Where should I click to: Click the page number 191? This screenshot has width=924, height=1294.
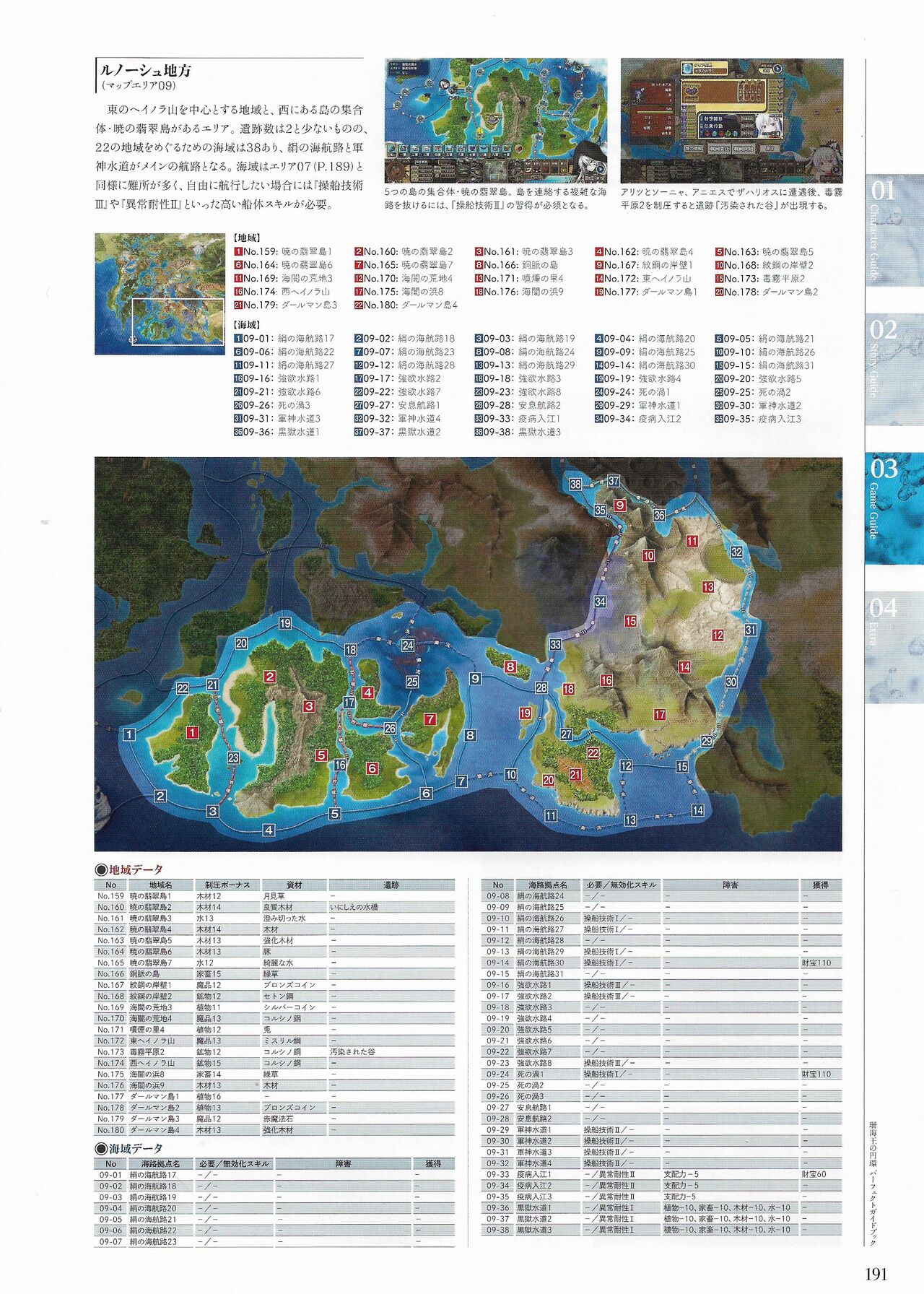click(x=875, y=1274)
